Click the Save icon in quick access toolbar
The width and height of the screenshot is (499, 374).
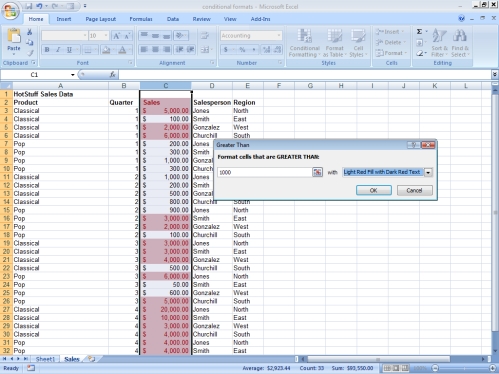tap(29, 6)
